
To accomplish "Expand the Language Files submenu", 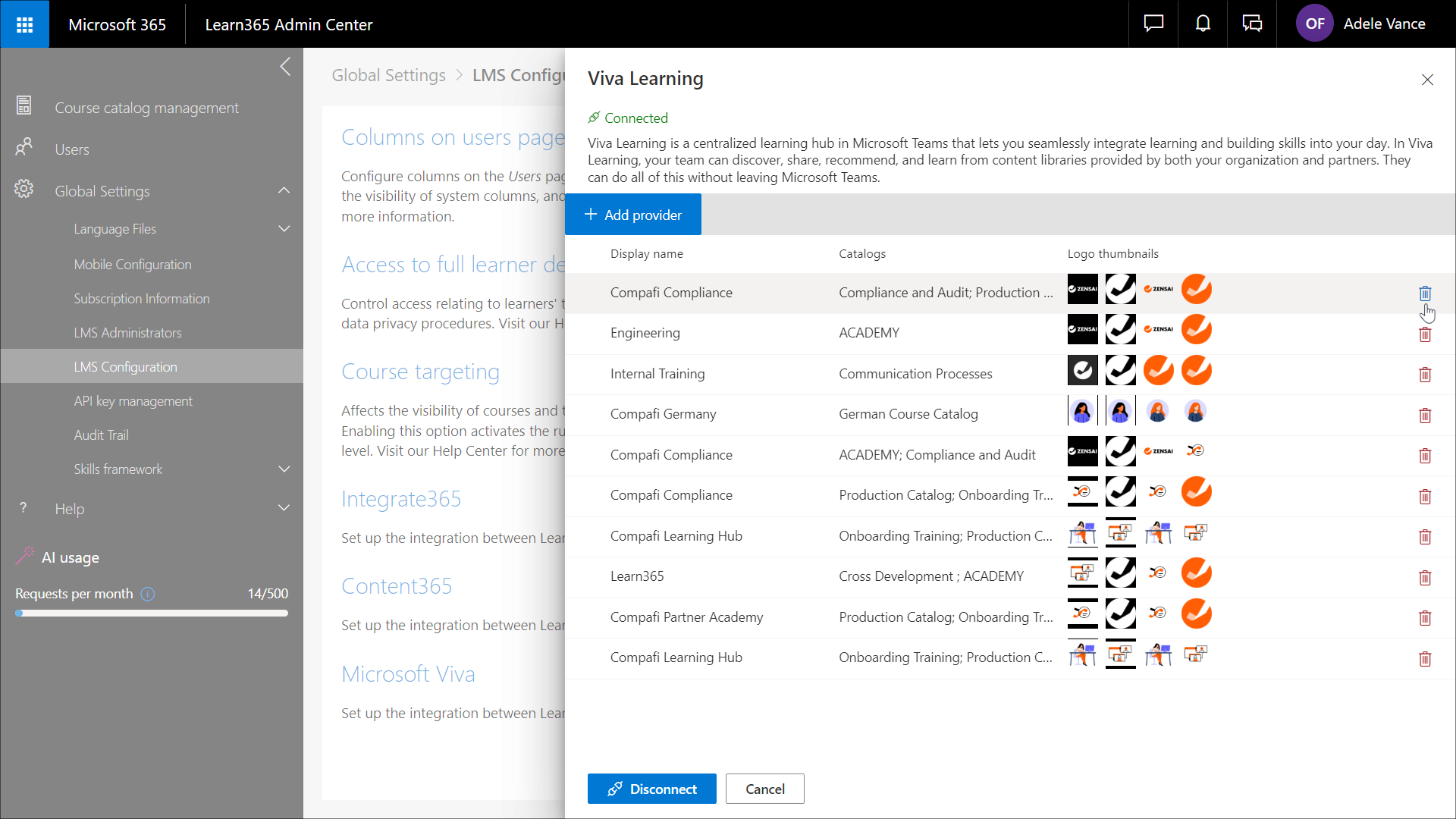I will click(x=284, y=229).
